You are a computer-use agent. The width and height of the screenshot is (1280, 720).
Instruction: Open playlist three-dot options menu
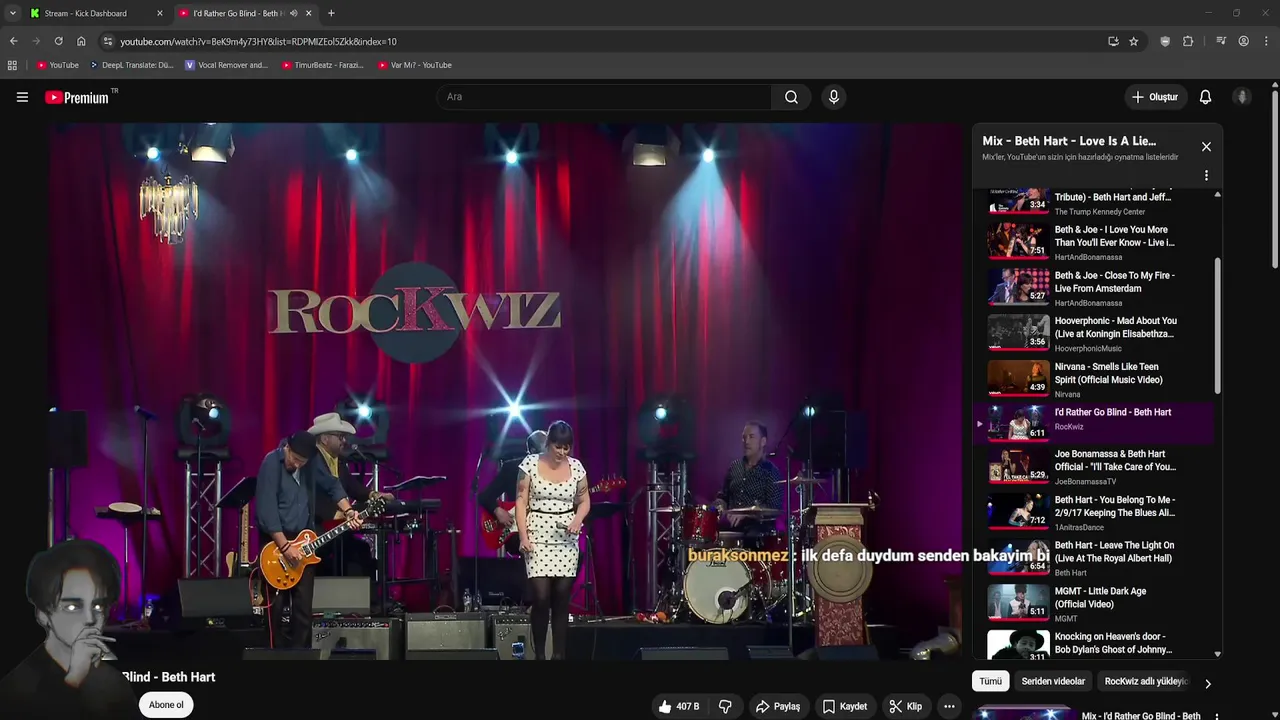pos(1206,175)
